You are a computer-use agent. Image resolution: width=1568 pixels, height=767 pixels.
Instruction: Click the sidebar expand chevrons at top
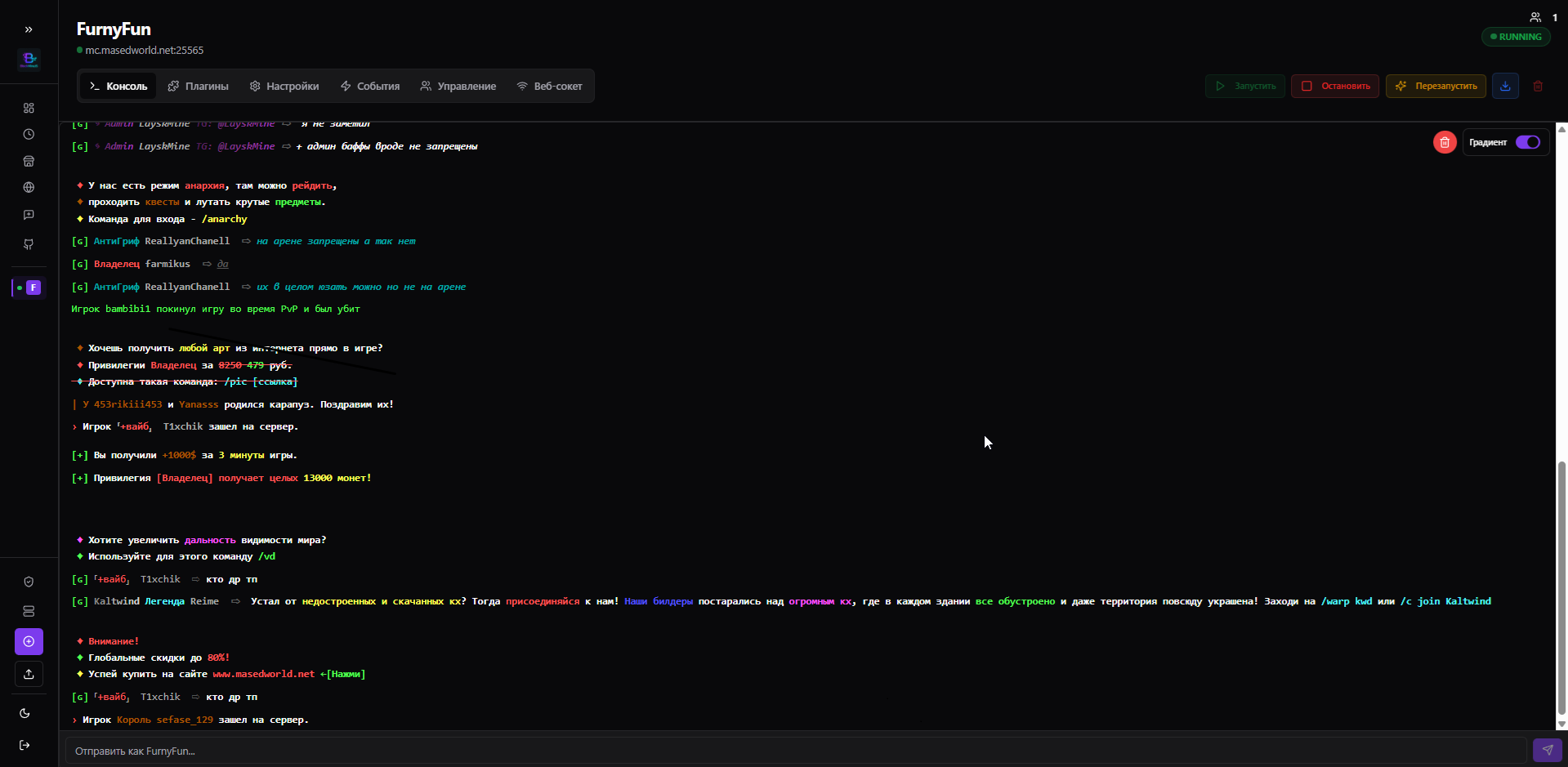(29, 29)
